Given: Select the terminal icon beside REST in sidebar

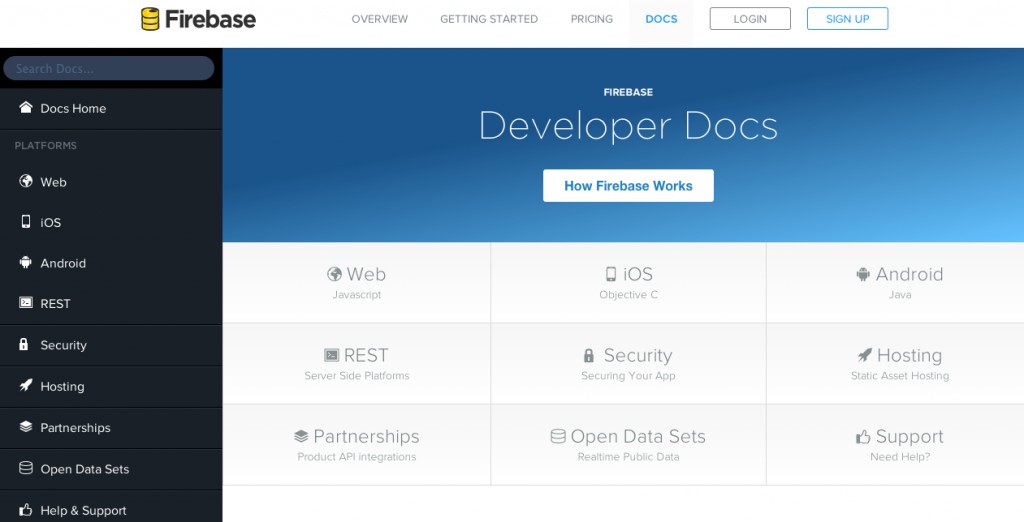Looking at the screenshot, I should (x=26, y=303).
